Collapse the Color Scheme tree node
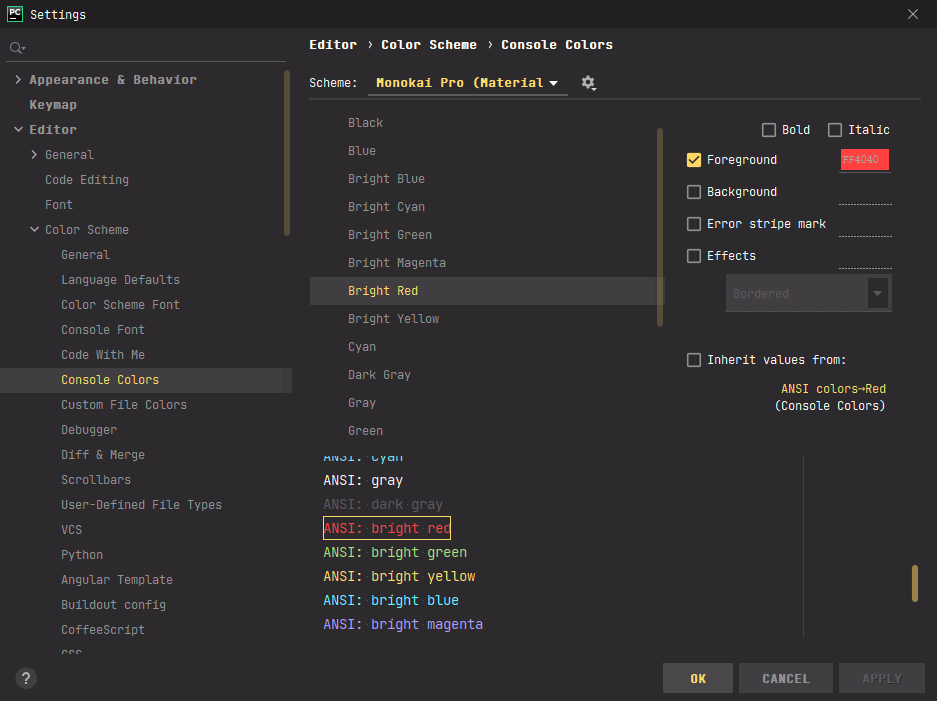 pos(35,230)
